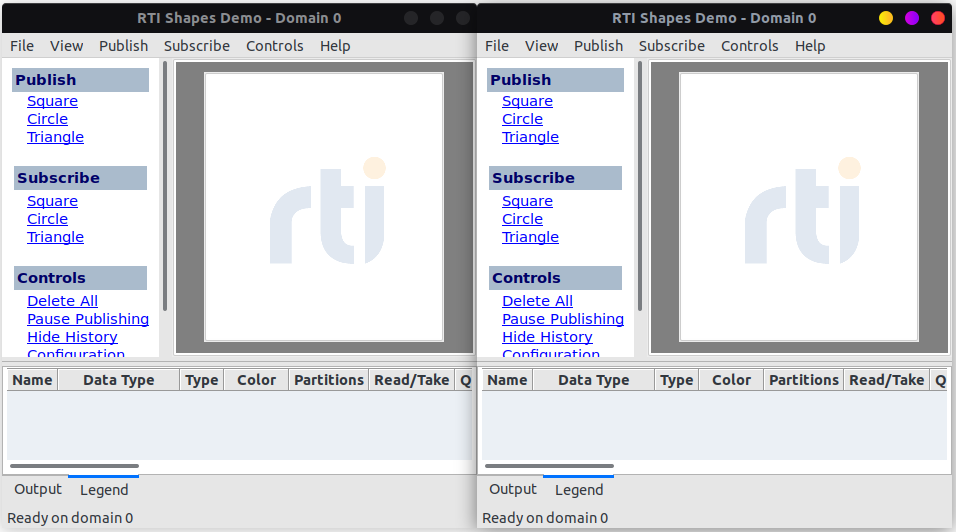
Task: Sort by Color column in left window
Action: (257, 380)
